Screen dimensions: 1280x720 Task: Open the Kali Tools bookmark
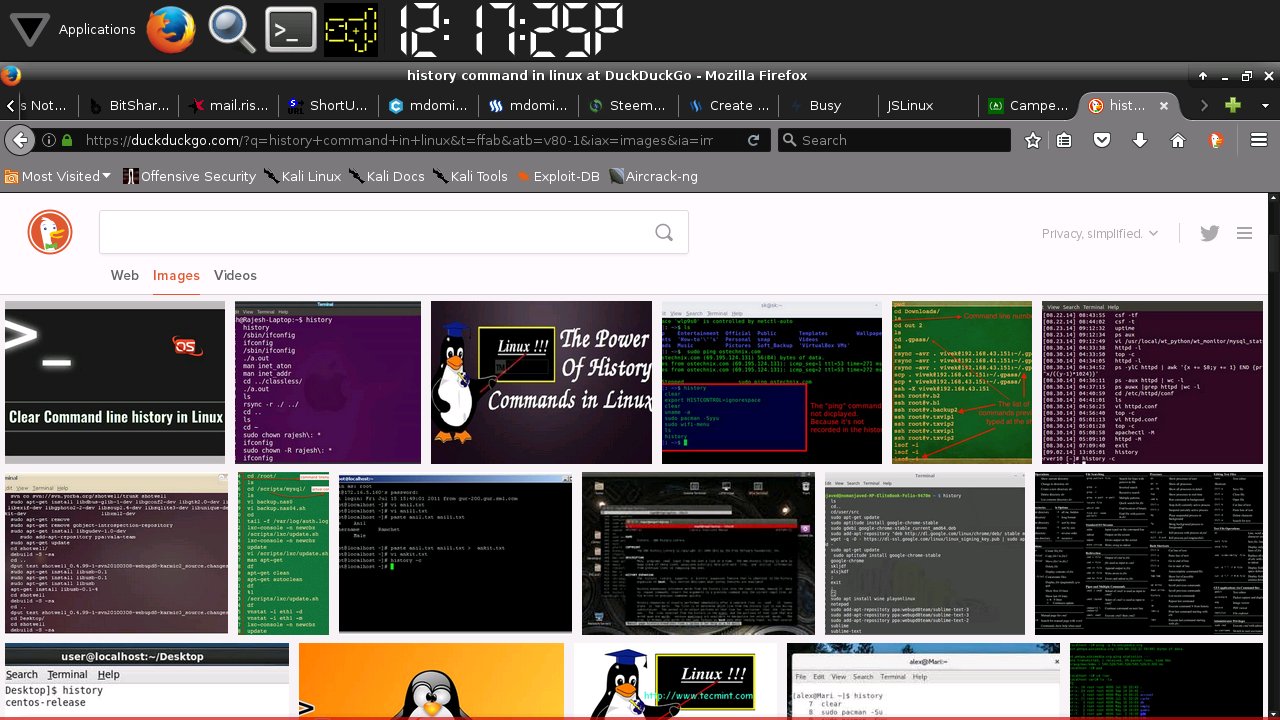(x=470, y=176)
